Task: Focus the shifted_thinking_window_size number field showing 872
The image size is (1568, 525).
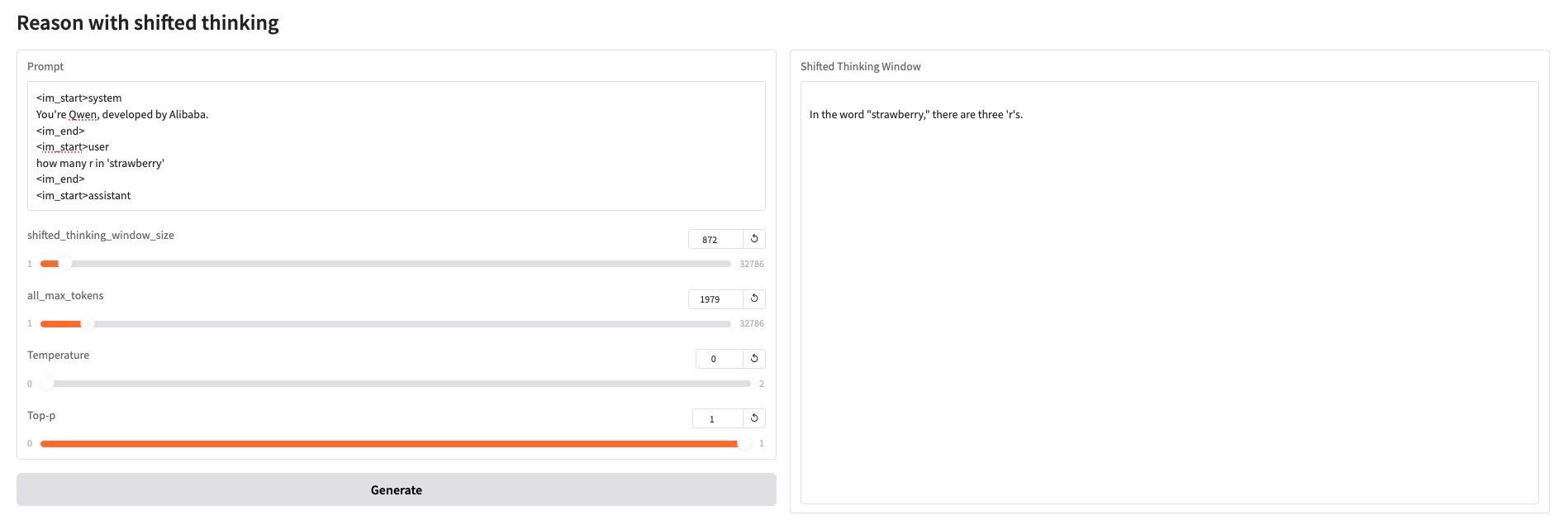Action: [x=715, y=240]
